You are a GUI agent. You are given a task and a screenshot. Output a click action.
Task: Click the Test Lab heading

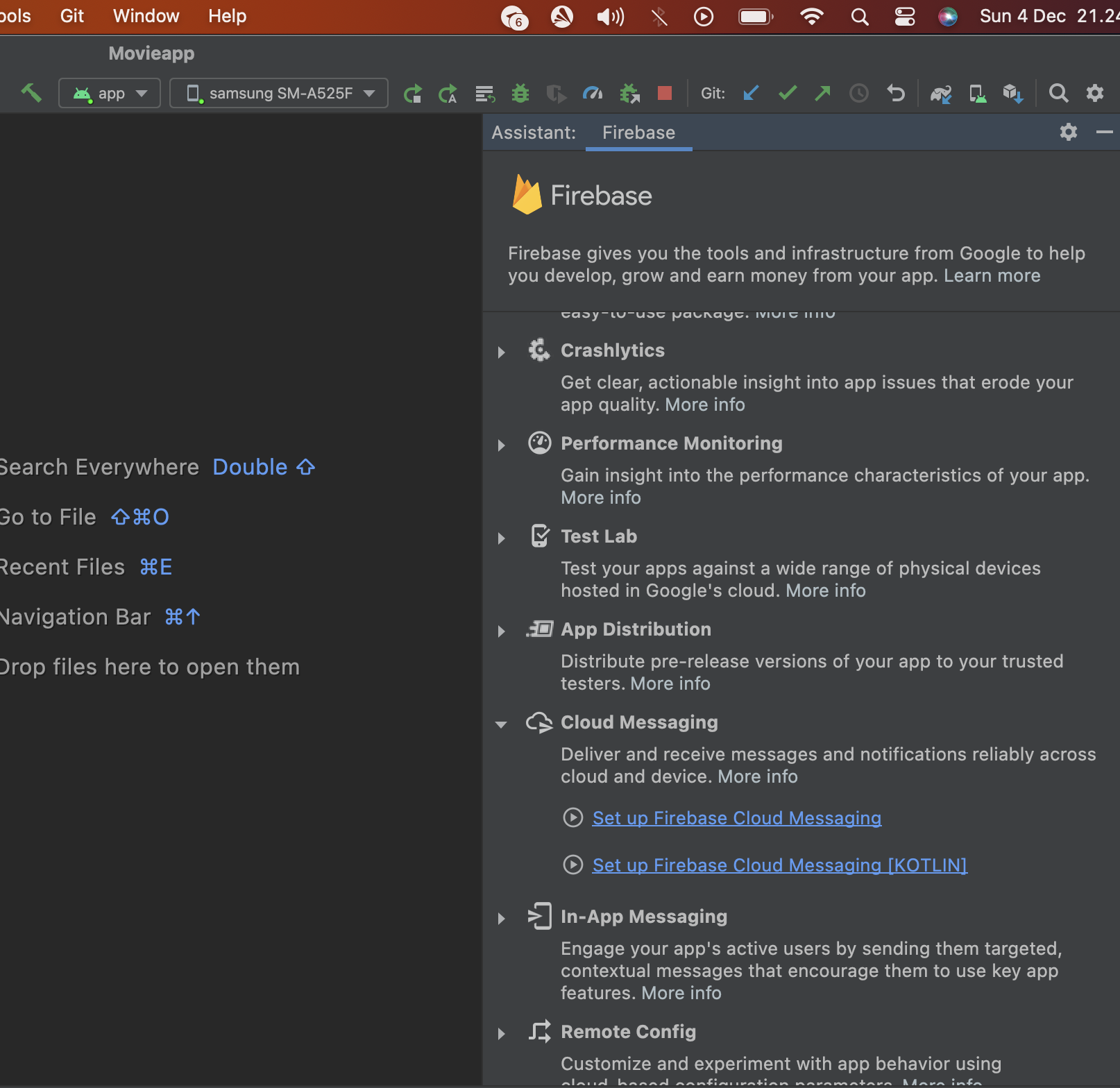point(599,536)
